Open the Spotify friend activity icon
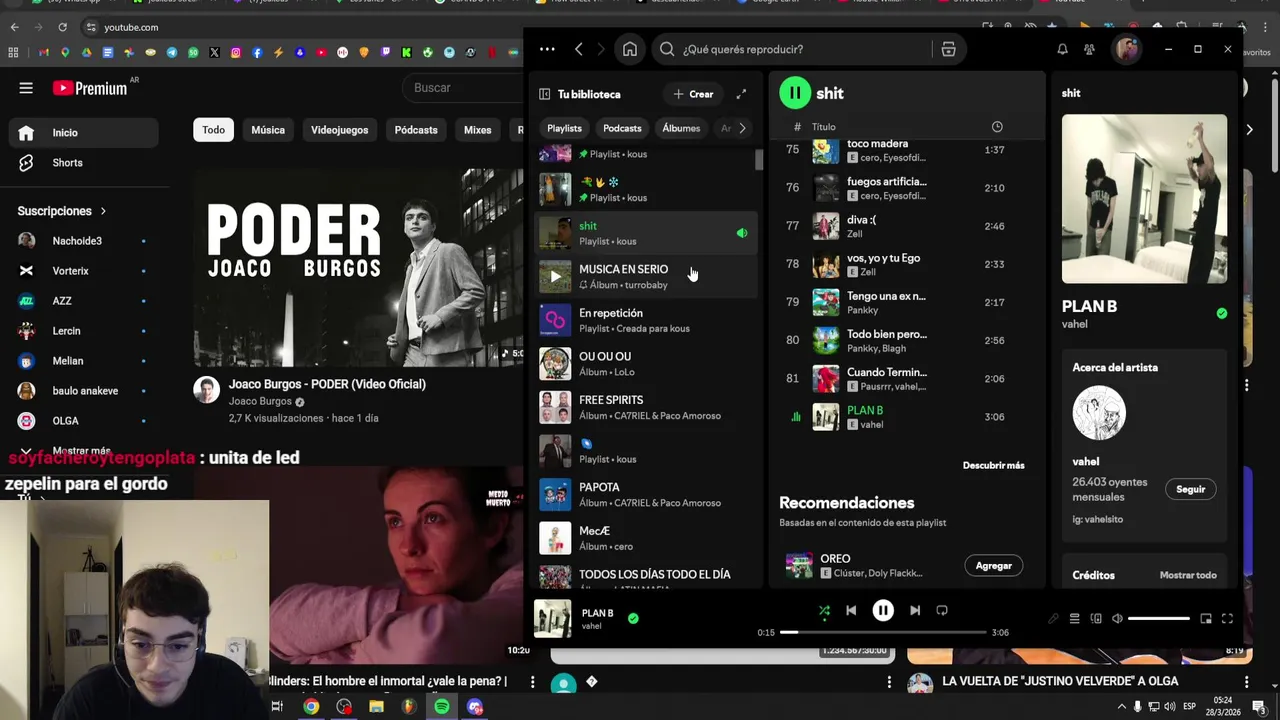The width and height of the screenshot is (1280, 720). [1089, 49]
